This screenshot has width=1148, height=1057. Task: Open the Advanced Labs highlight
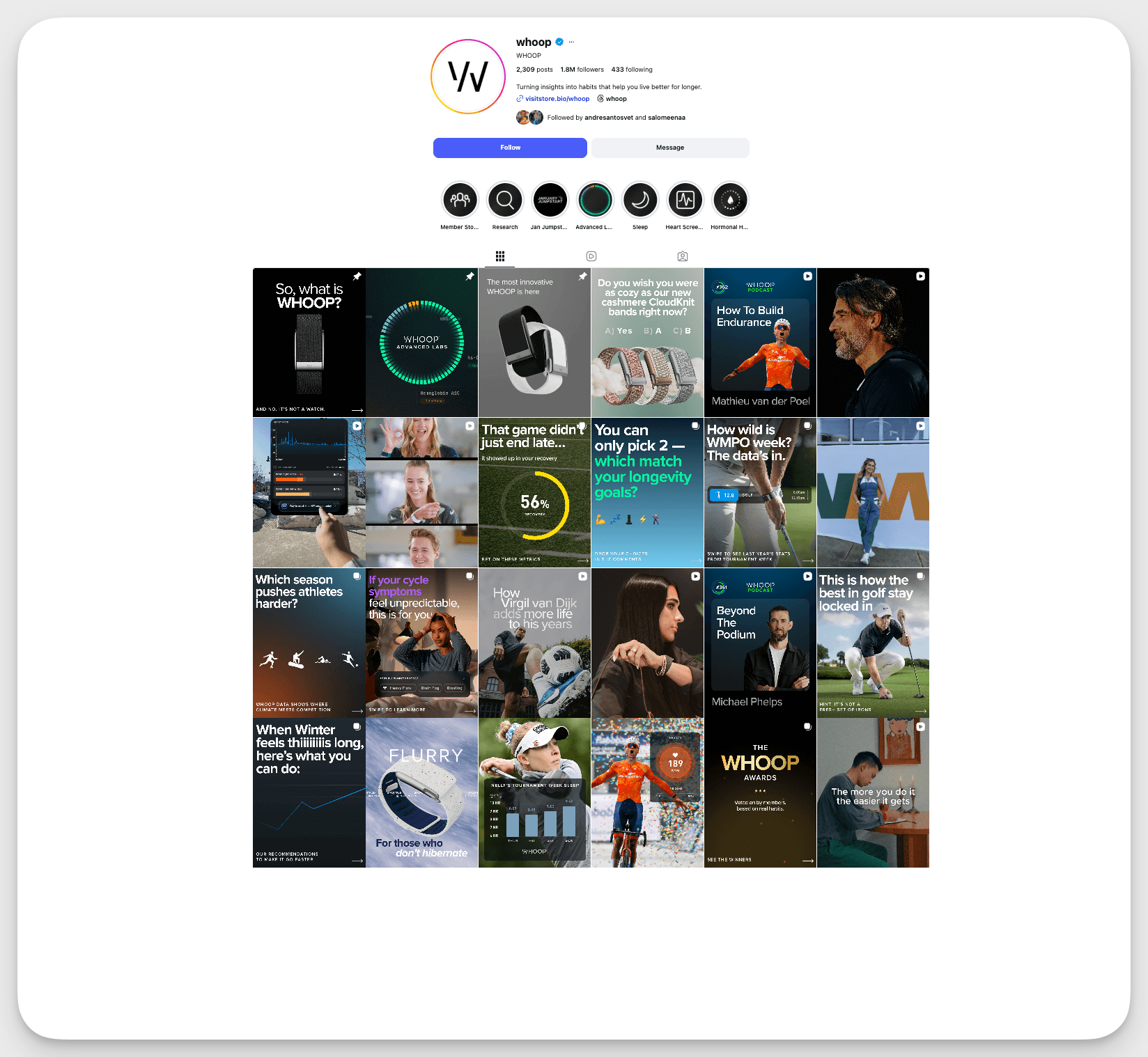[595, 201]
